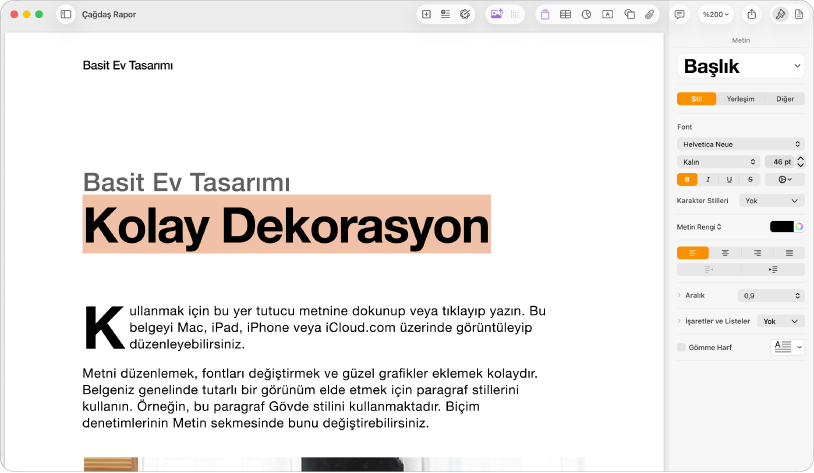Switch to the Stil tab
The width and height of the screenshot is (814, 473).
click(697, 99)
